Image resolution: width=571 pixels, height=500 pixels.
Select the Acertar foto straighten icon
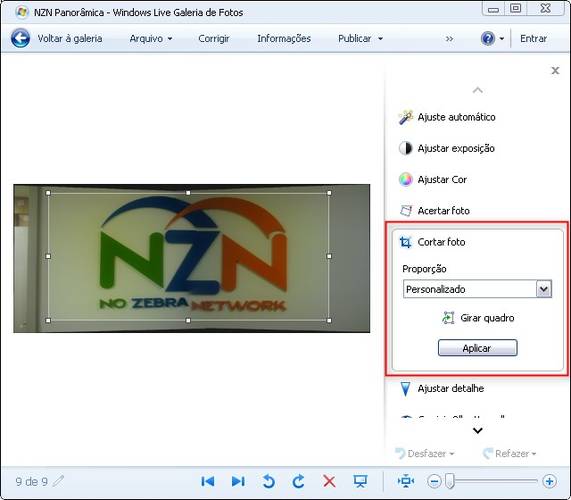(x=406, y=210)
